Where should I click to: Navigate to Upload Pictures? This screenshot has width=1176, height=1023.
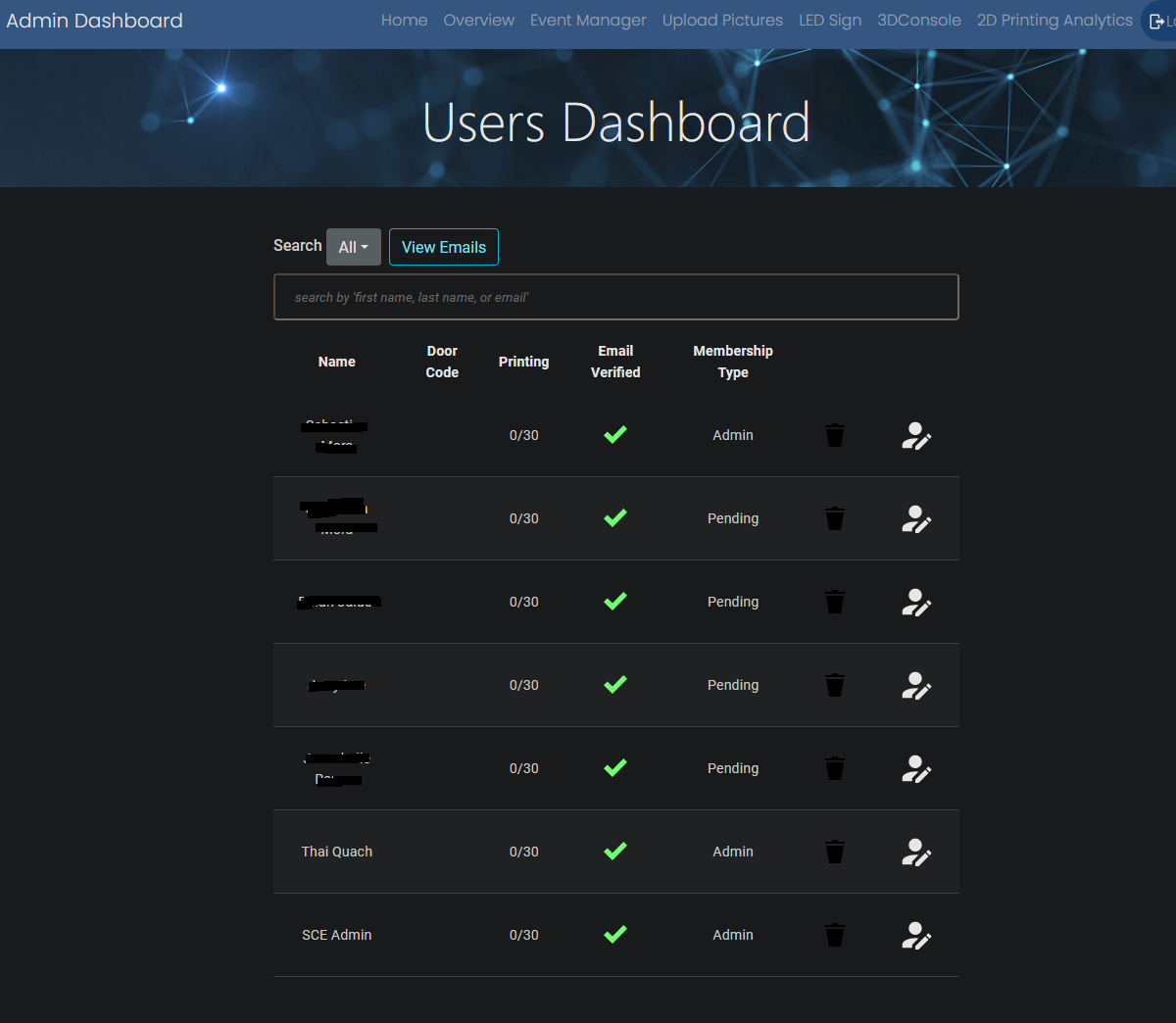722,21
